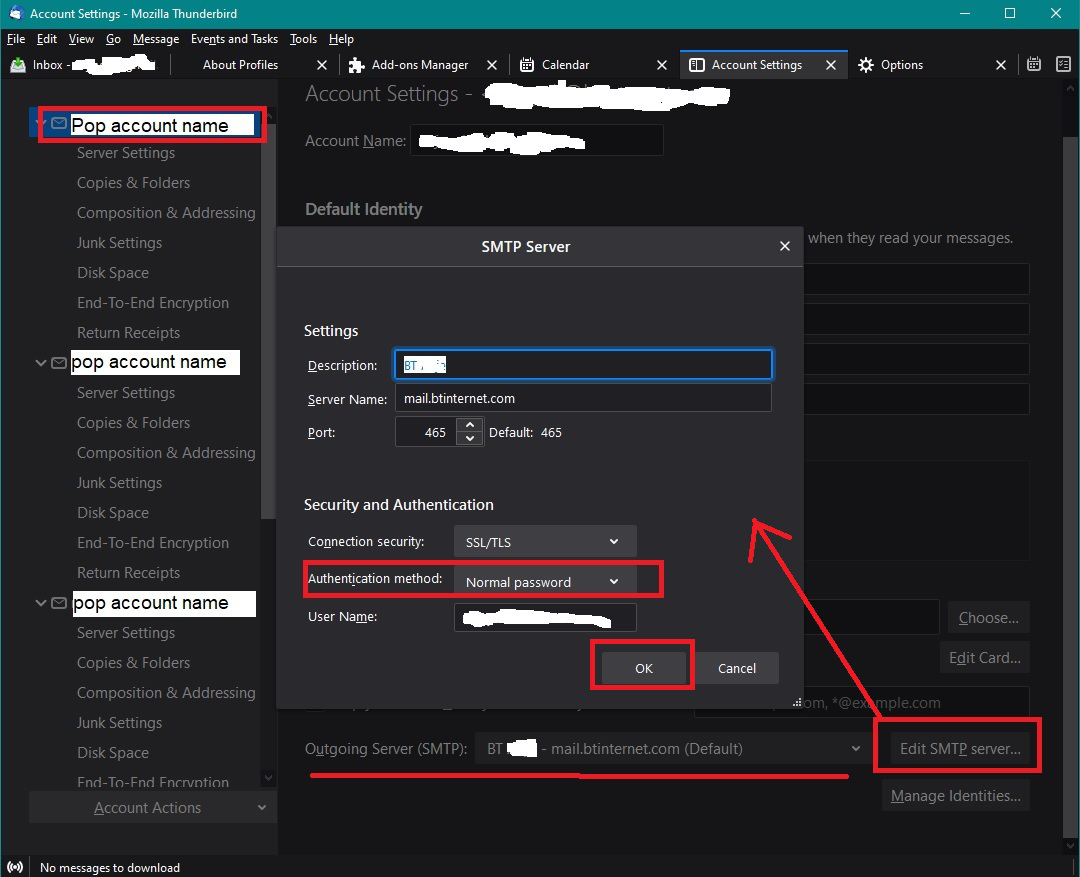Screen dimensions: 1080x877
Task: Close the Options tab
Action: click(1001, 65)
